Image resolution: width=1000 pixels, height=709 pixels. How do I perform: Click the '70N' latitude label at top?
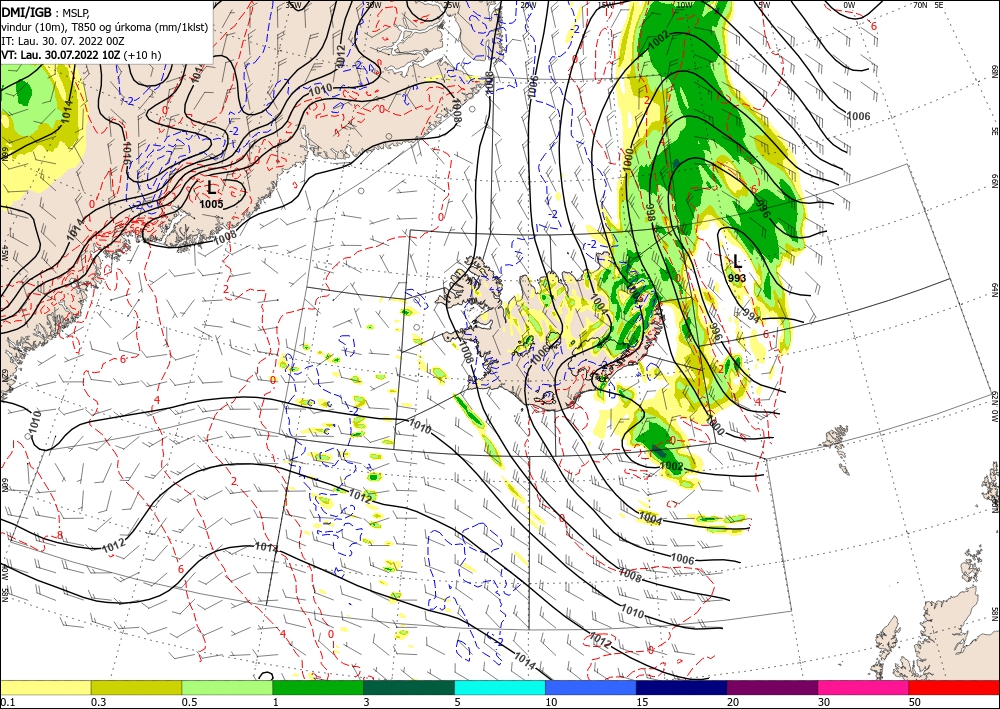coord(920,5)
